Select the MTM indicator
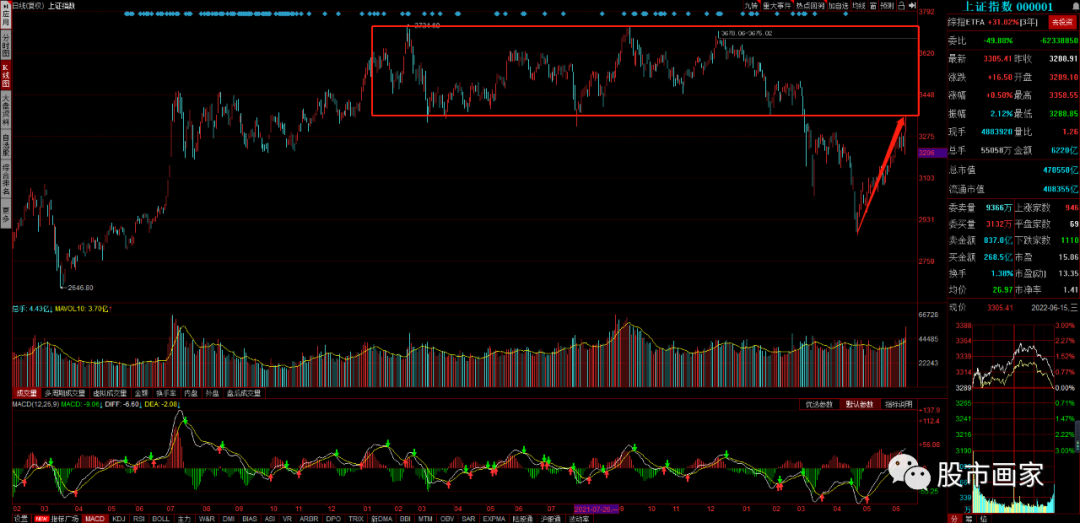The image size is (1080, 523). click(x=425, y=518)
